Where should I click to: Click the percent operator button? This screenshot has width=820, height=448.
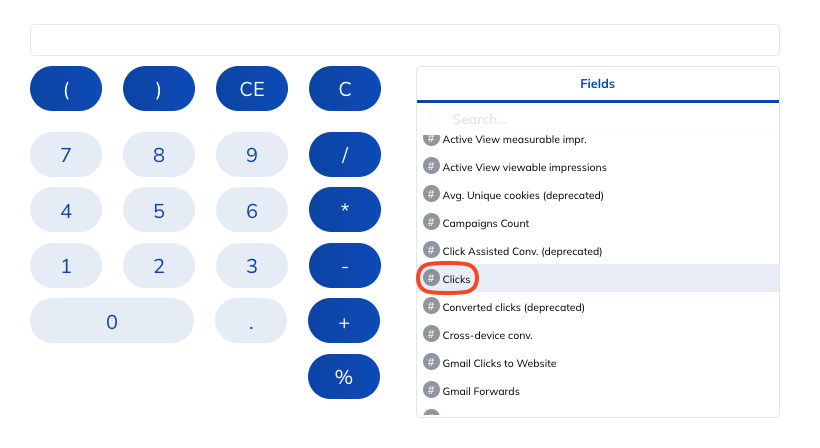(x=344, y=376)
